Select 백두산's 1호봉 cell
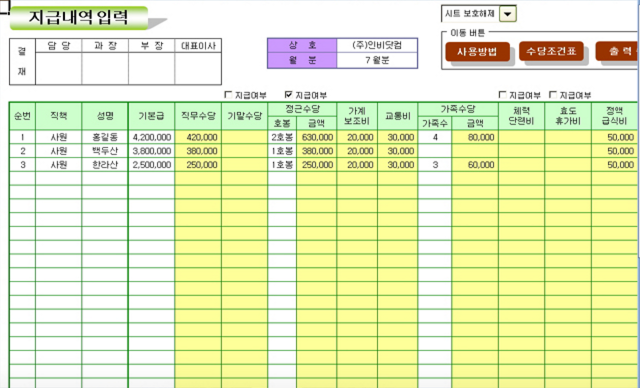This screenshot has width=640, height=388. coord(282,151)
